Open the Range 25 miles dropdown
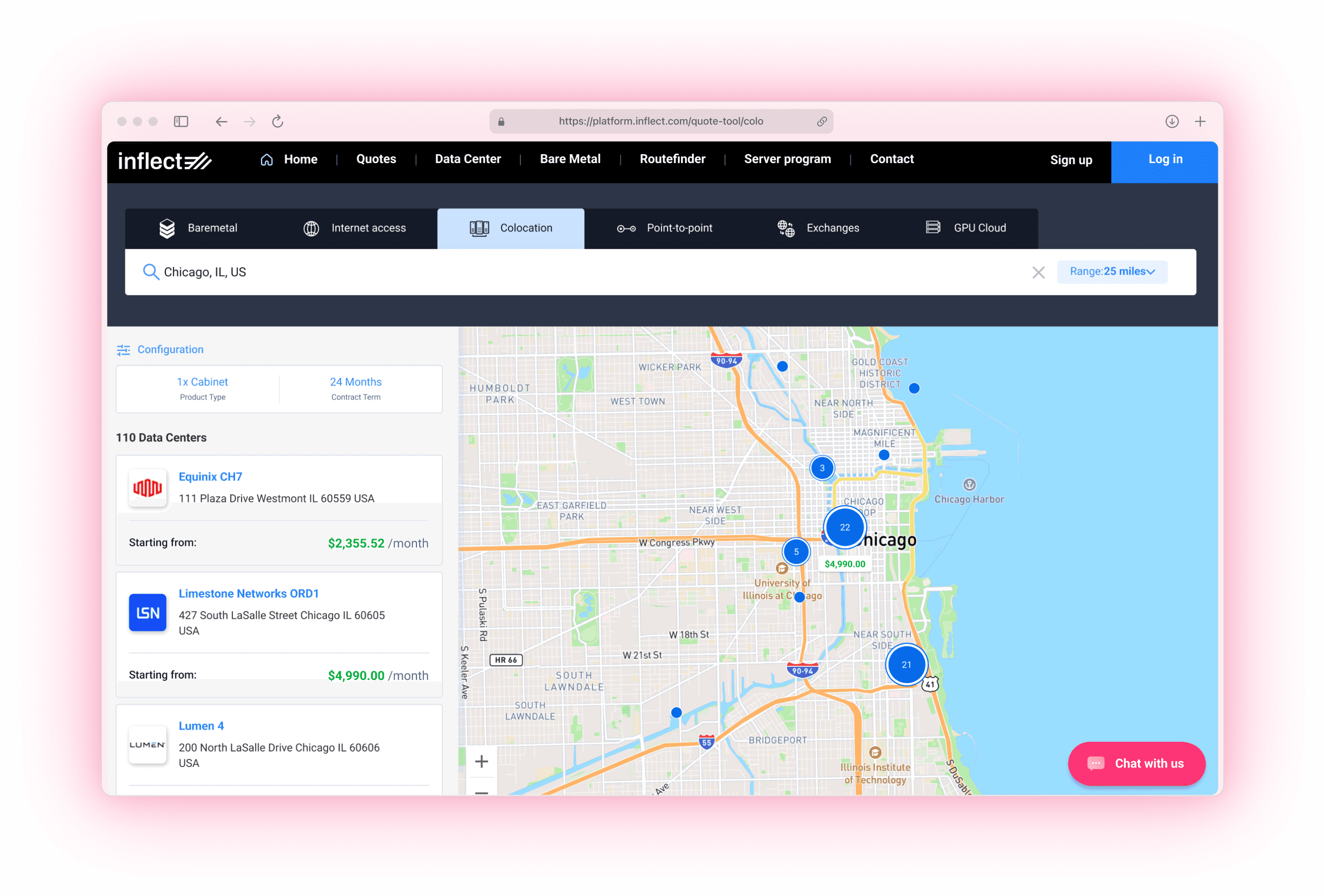The image size is (1324, 896). (x=1111, y=272)
